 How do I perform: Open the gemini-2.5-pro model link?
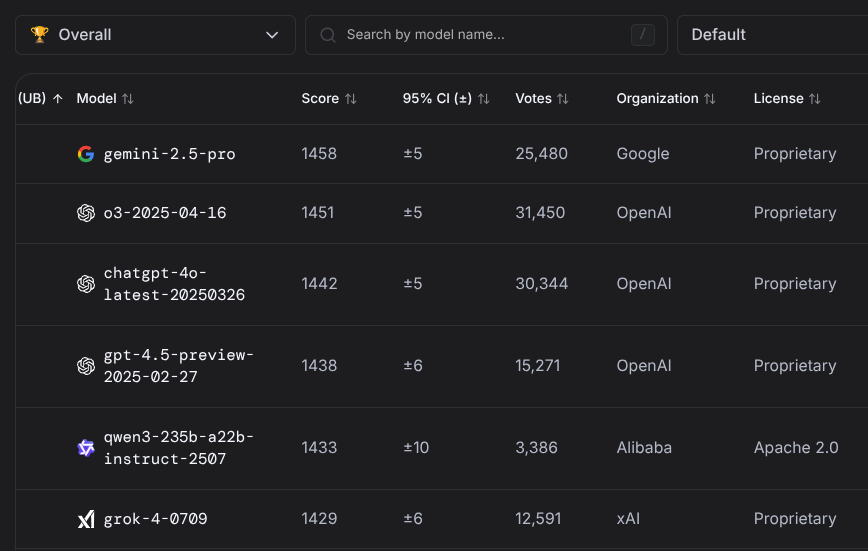coord(169,154)
